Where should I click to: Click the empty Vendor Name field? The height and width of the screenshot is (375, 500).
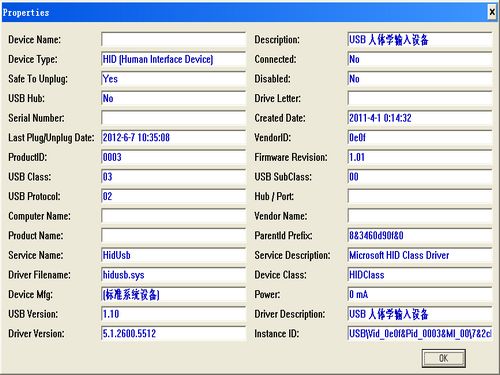420,216
